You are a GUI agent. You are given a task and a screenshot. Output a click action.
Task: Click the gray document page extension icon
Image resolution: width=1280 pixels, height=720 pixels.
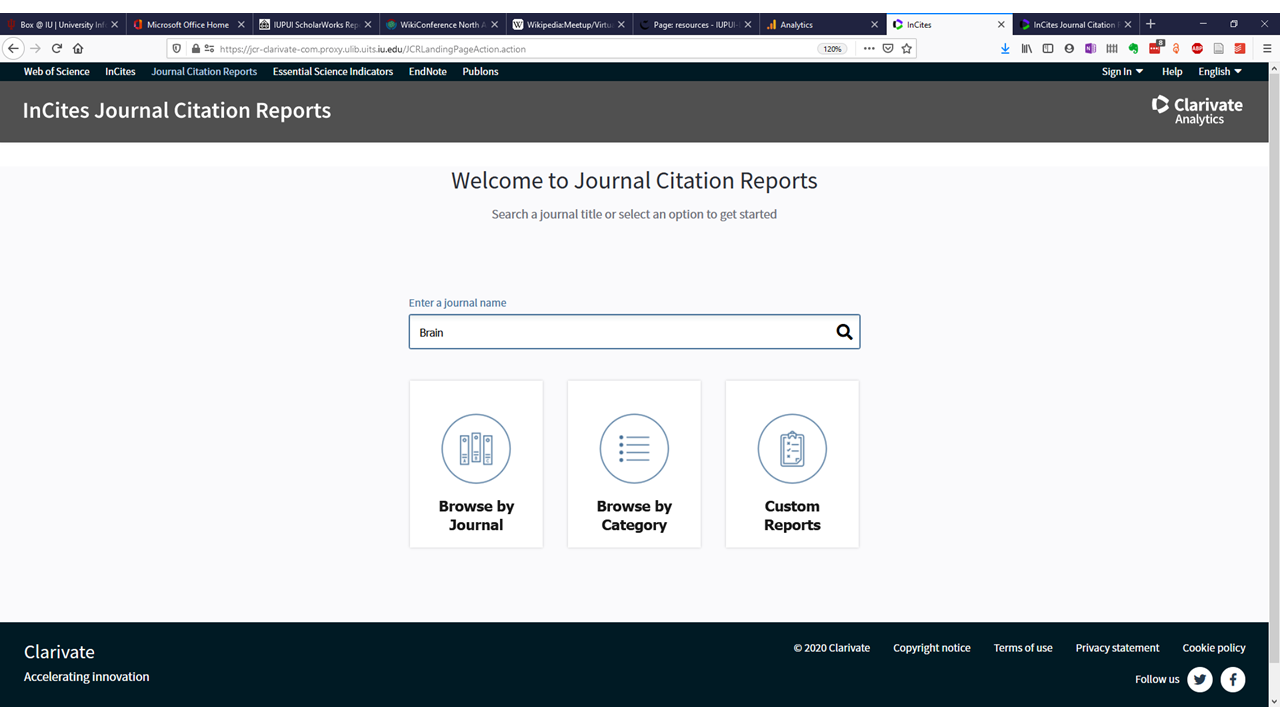[1218, 48]
